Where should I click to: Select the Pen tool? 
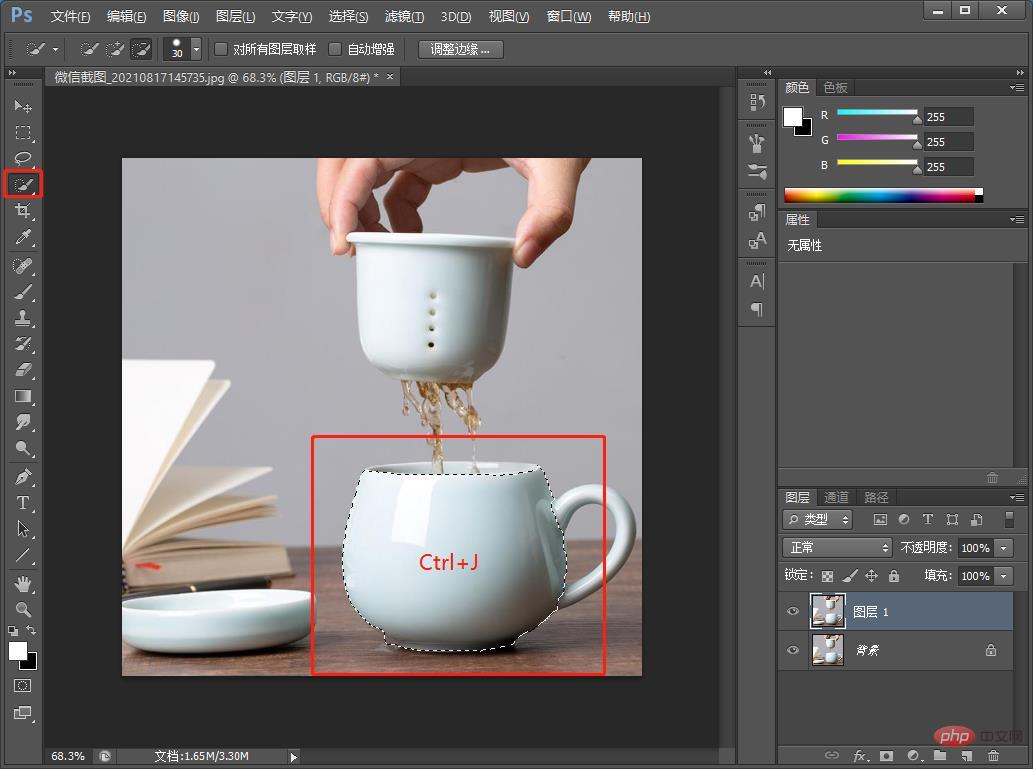pyautogui.click(x=22, y=477)
